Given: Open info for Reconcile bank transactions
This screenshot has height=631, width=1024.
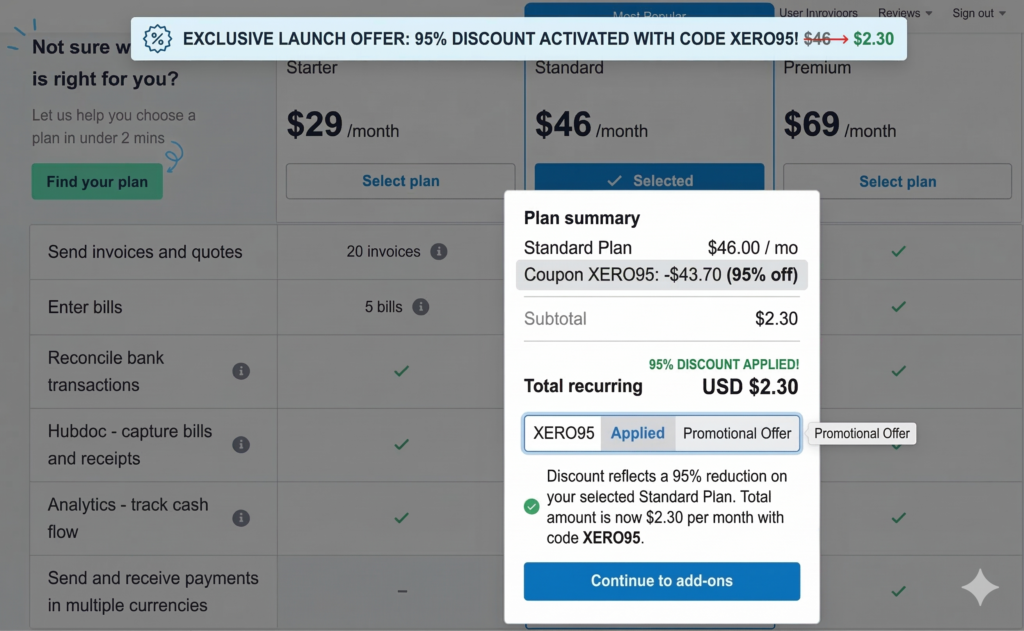Looking at the screenshot, I should coord(241,371).
